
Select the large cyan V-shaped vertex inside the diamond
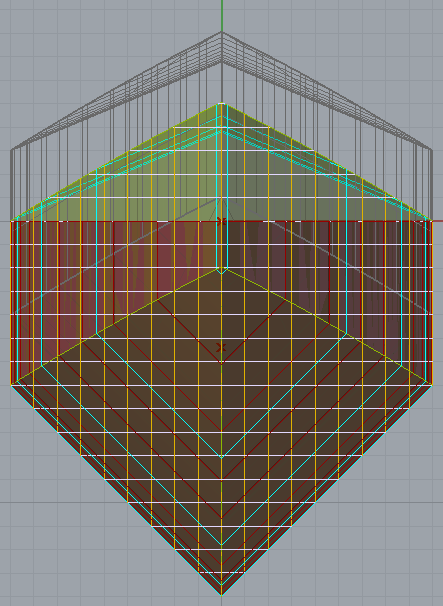(222, 457)
